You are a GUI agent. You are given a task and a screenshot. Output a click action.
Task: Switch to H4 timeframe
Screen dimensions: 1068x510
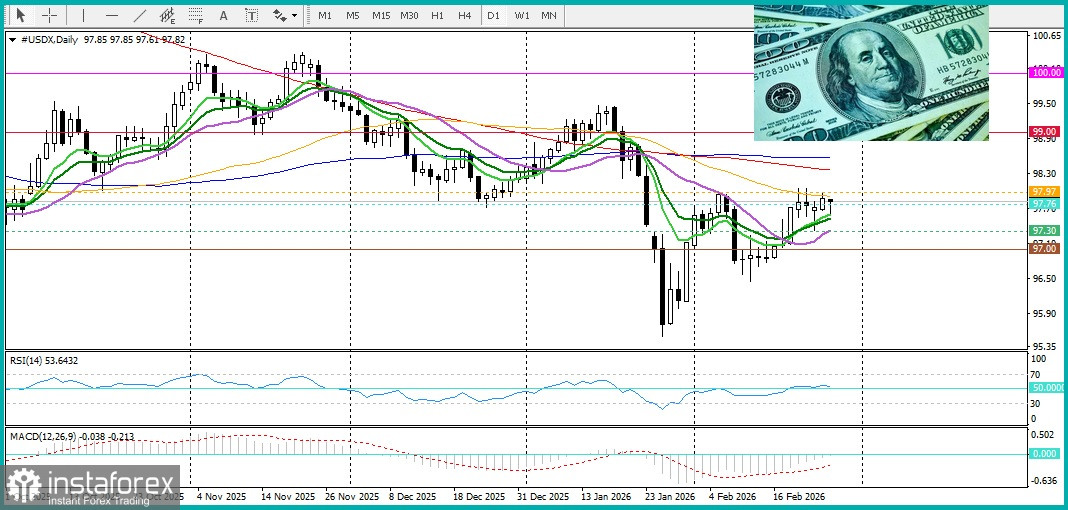click(x=464, y=16)
